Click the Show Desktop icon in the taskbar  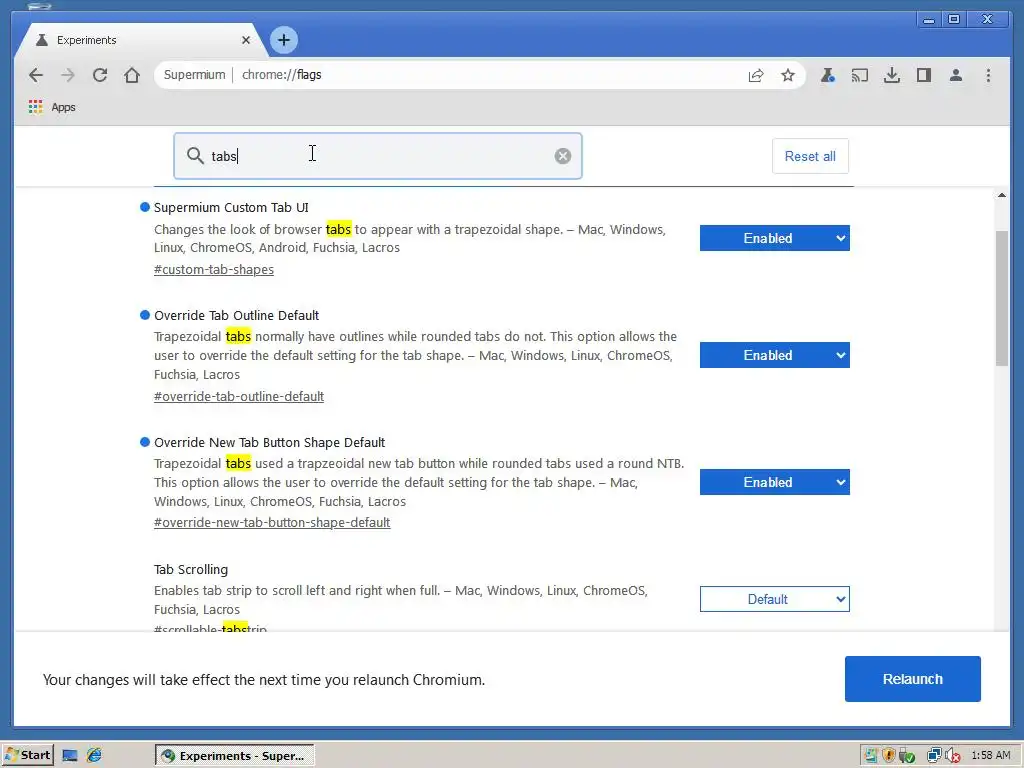[x=70, y=755]
